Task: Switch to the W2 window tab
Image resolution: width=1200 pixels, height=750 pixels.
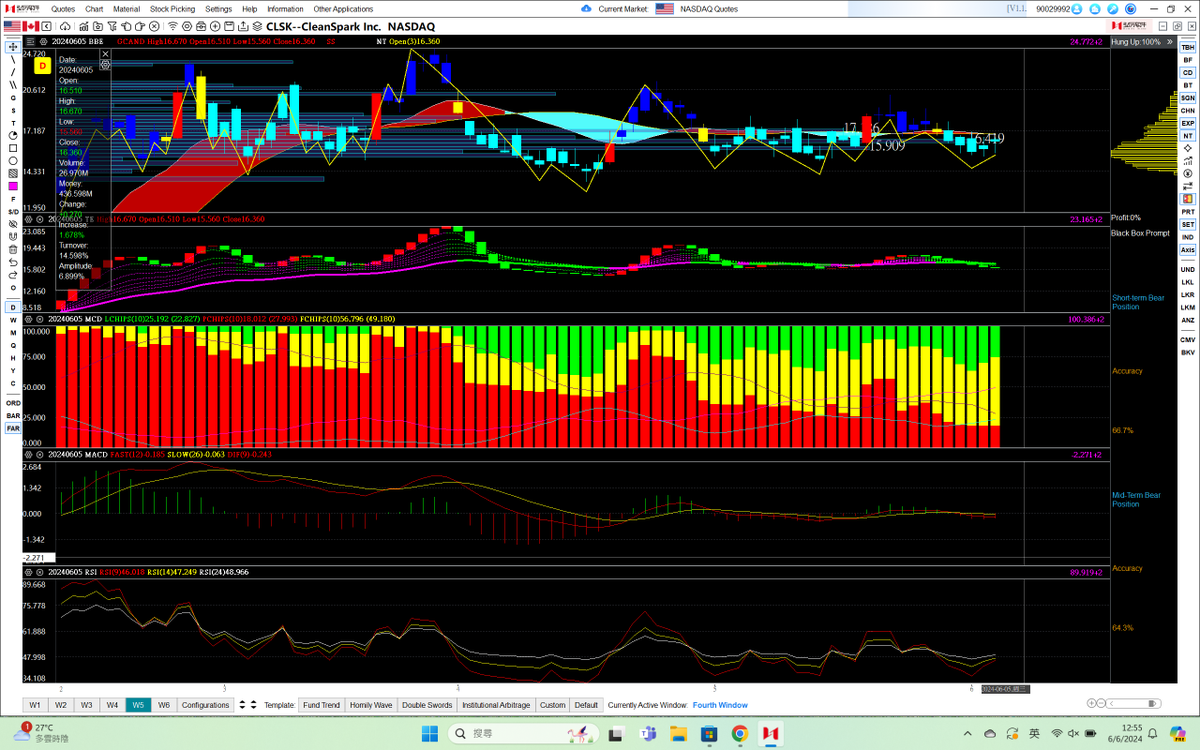Action: (x=61, y=705)
